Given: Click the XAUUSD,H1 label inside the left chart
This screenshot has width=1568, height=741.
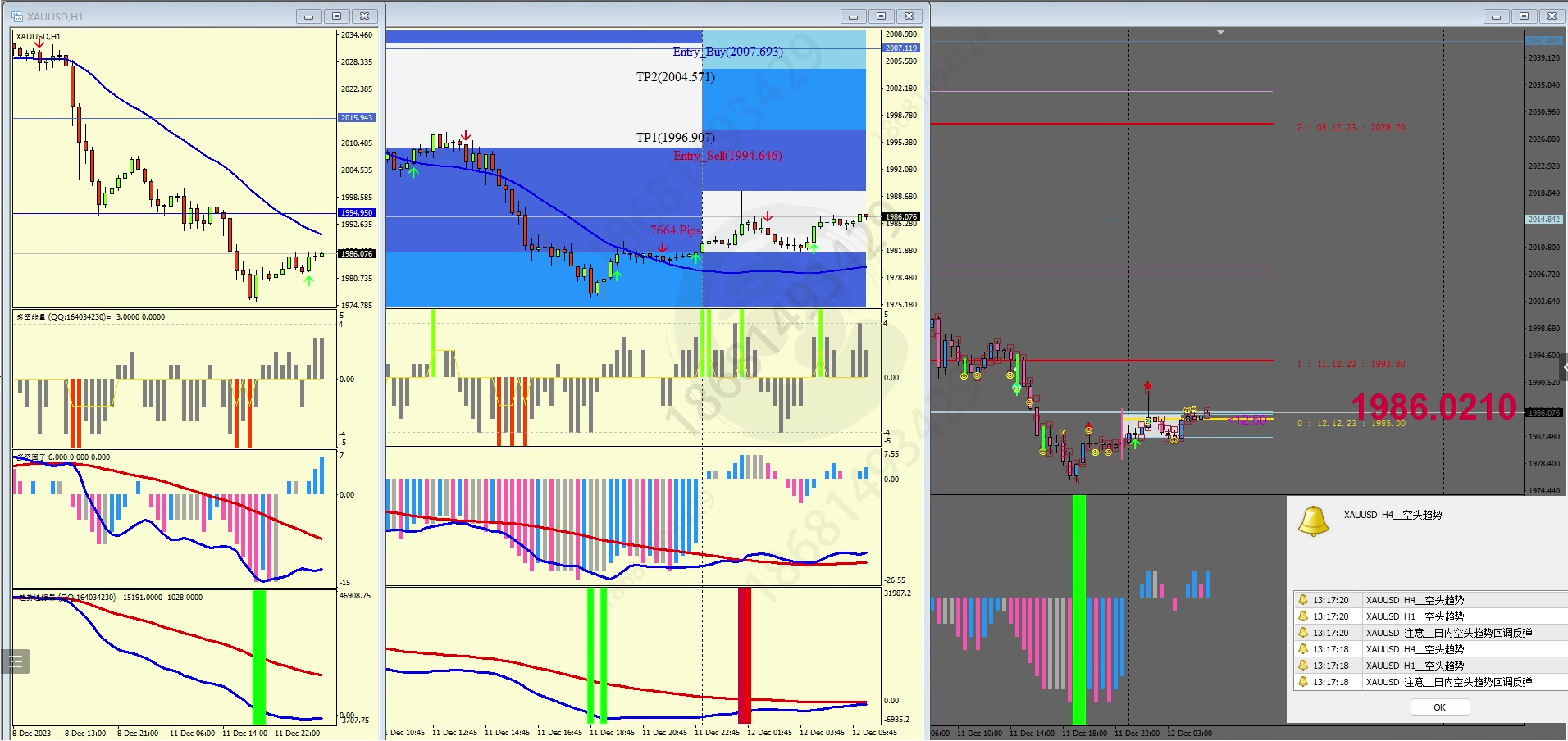Looking at the screenshot, I should pyautogui.click(x=39, y=37).
